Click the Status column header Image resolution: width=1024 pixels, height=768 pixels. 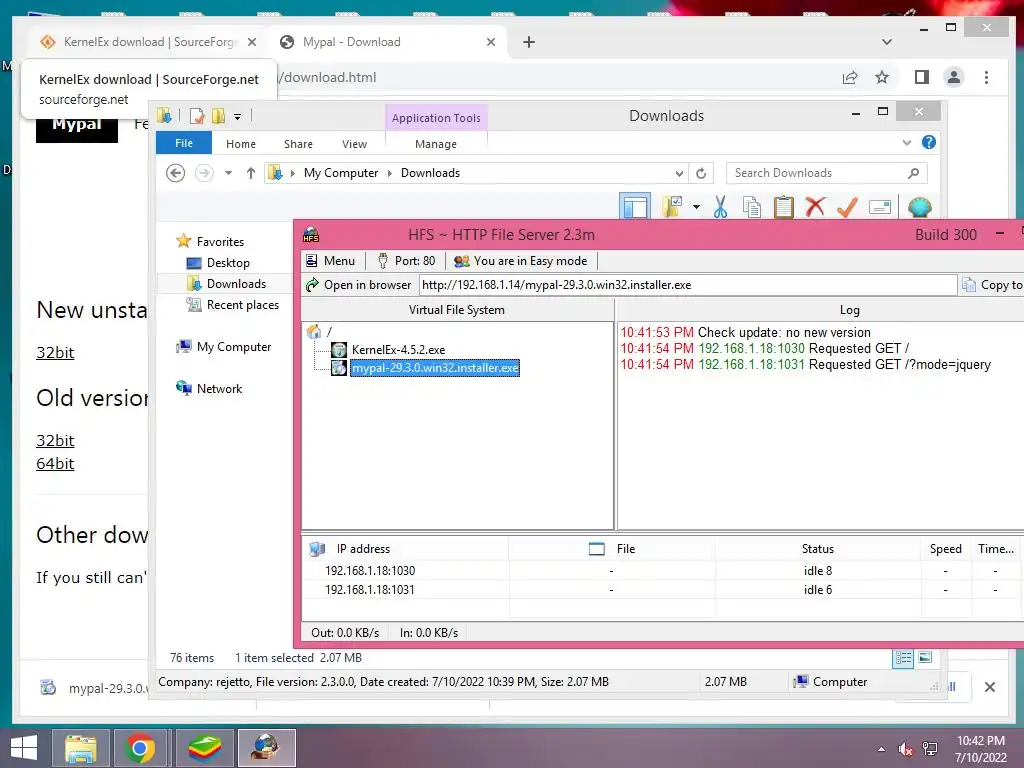(x=818, y=549)
